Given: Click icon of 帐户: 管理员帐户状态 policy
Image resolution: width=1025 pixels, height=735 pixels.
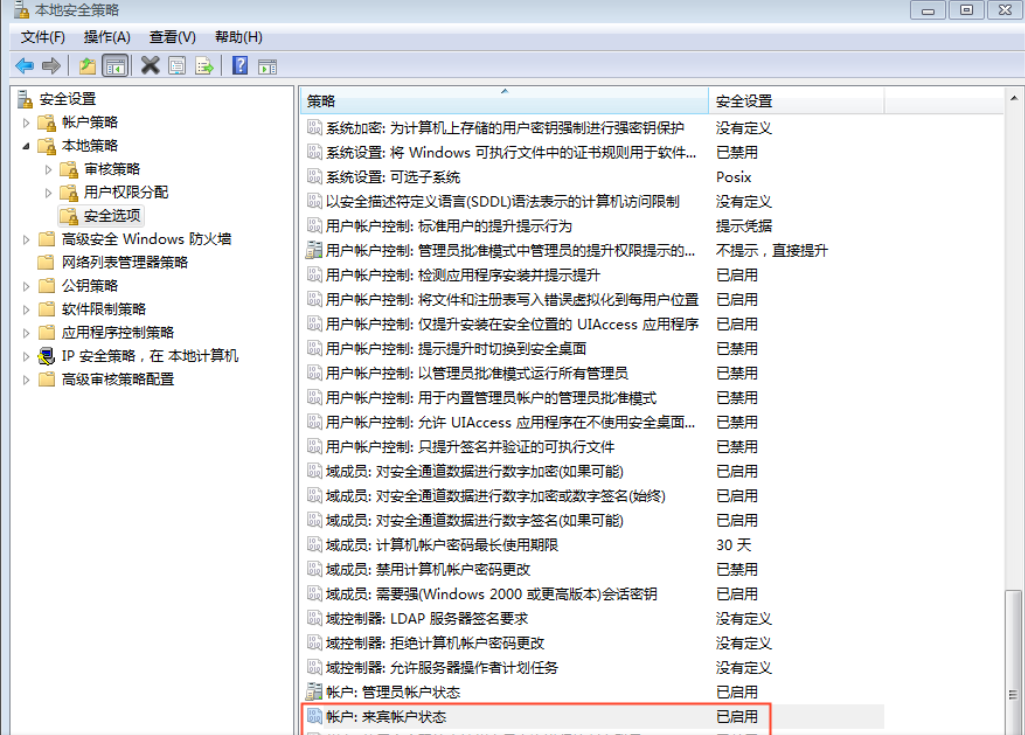Looking at the screenshot, I should click(314, 691).
